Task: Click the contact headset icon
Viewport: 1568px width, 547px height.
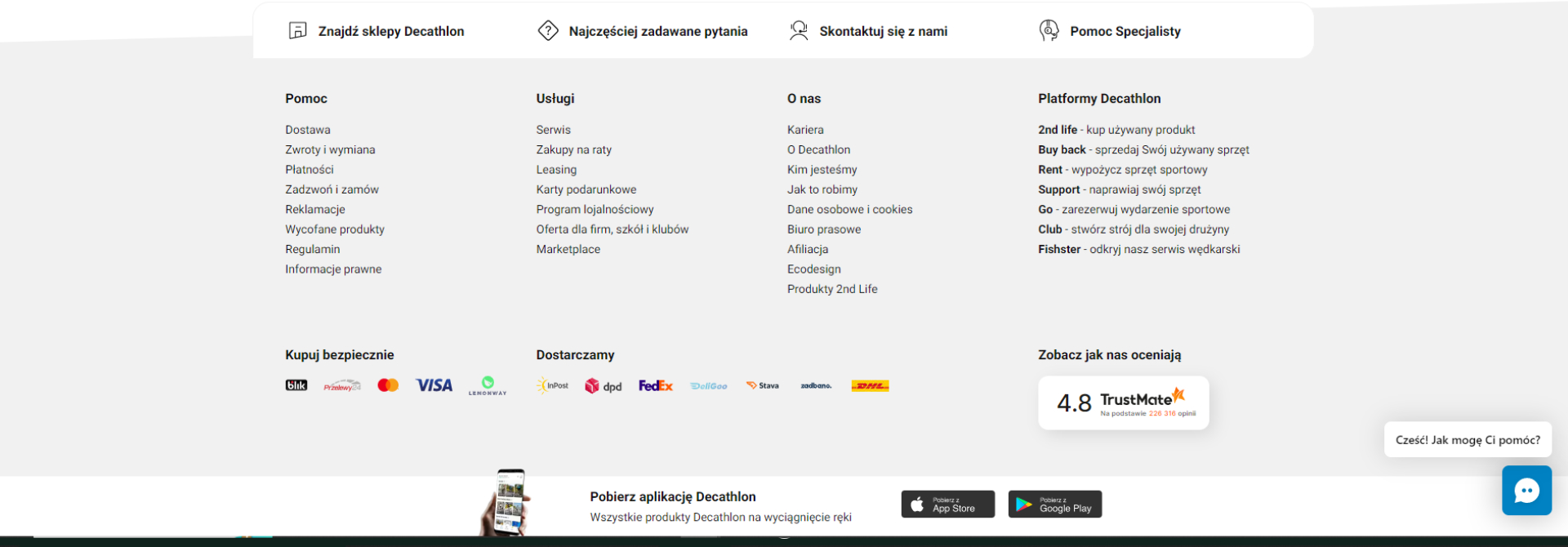Action: 799,31
